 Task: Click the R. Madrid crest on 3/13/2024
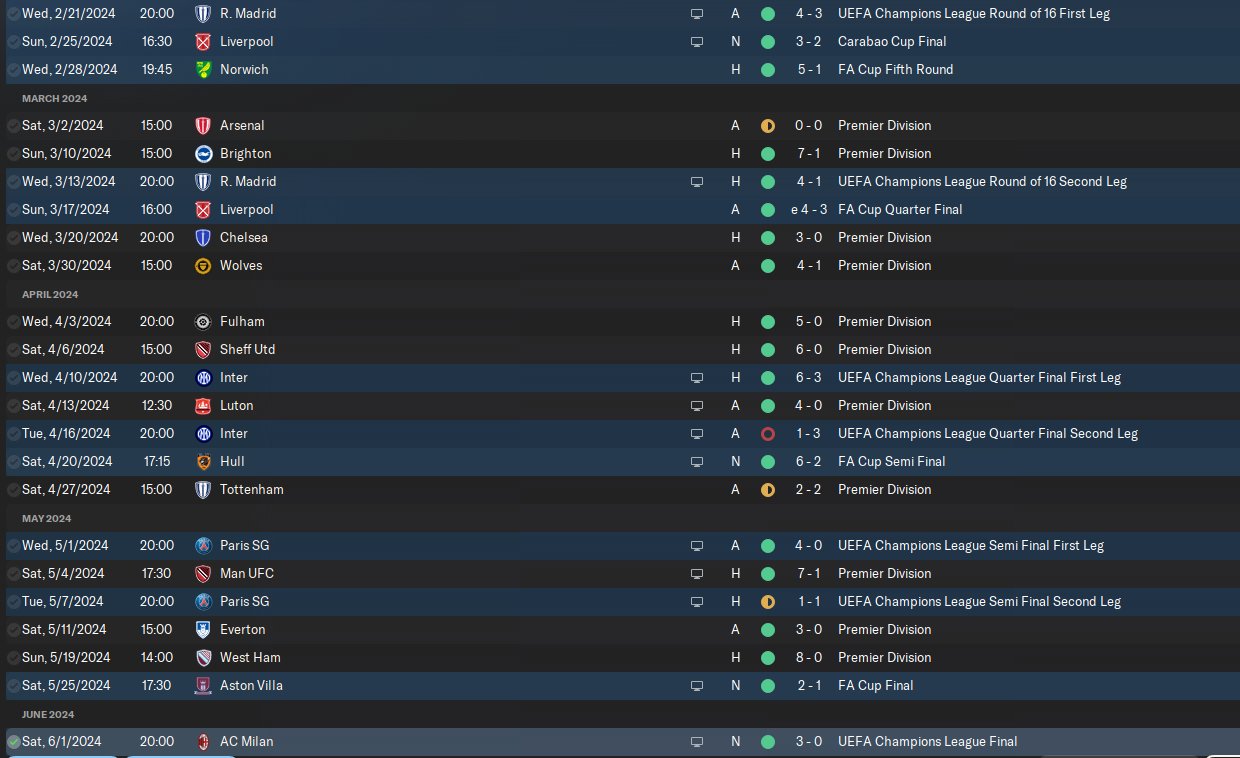click(203, 181)
